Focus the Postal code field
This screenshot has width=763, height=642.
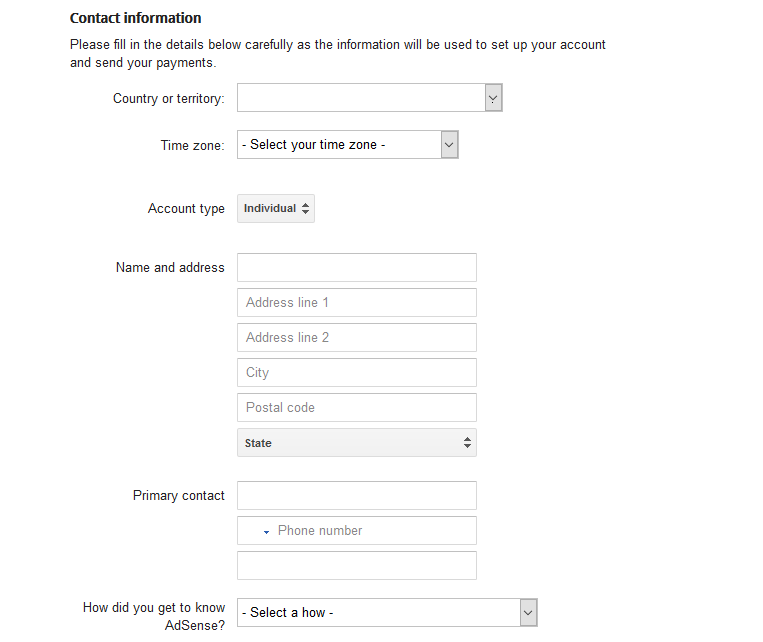pyautogui.click(x=356, y=407)
